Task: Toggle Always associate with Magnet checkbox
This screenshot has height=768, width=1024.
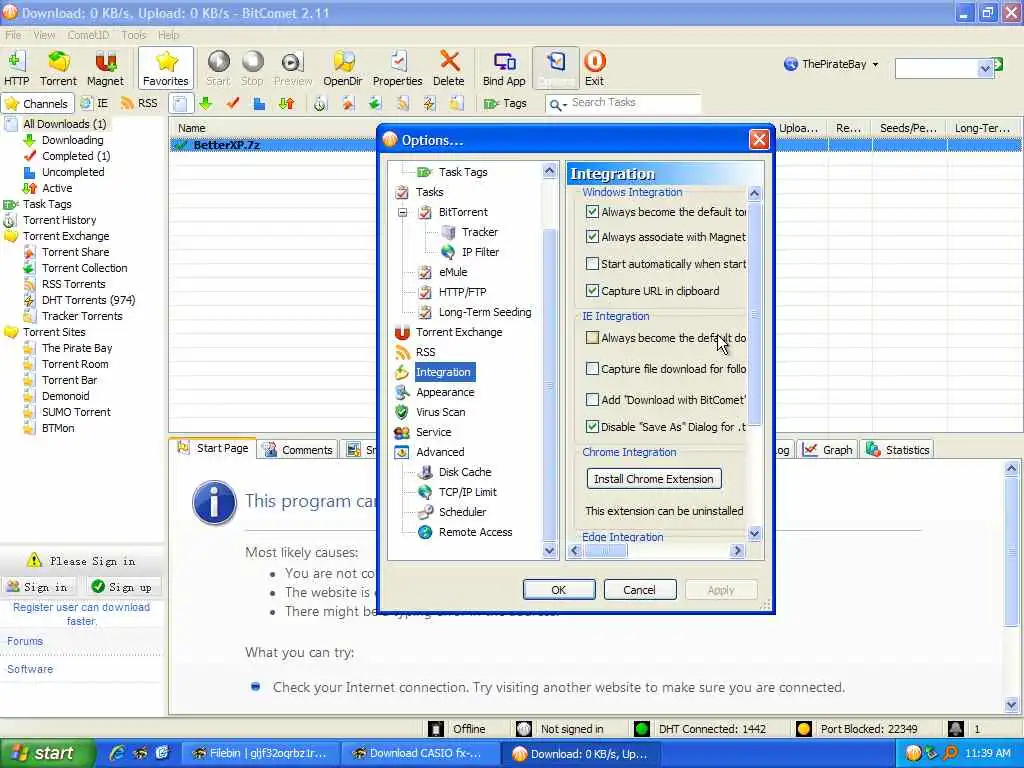Action: (592, 236)
